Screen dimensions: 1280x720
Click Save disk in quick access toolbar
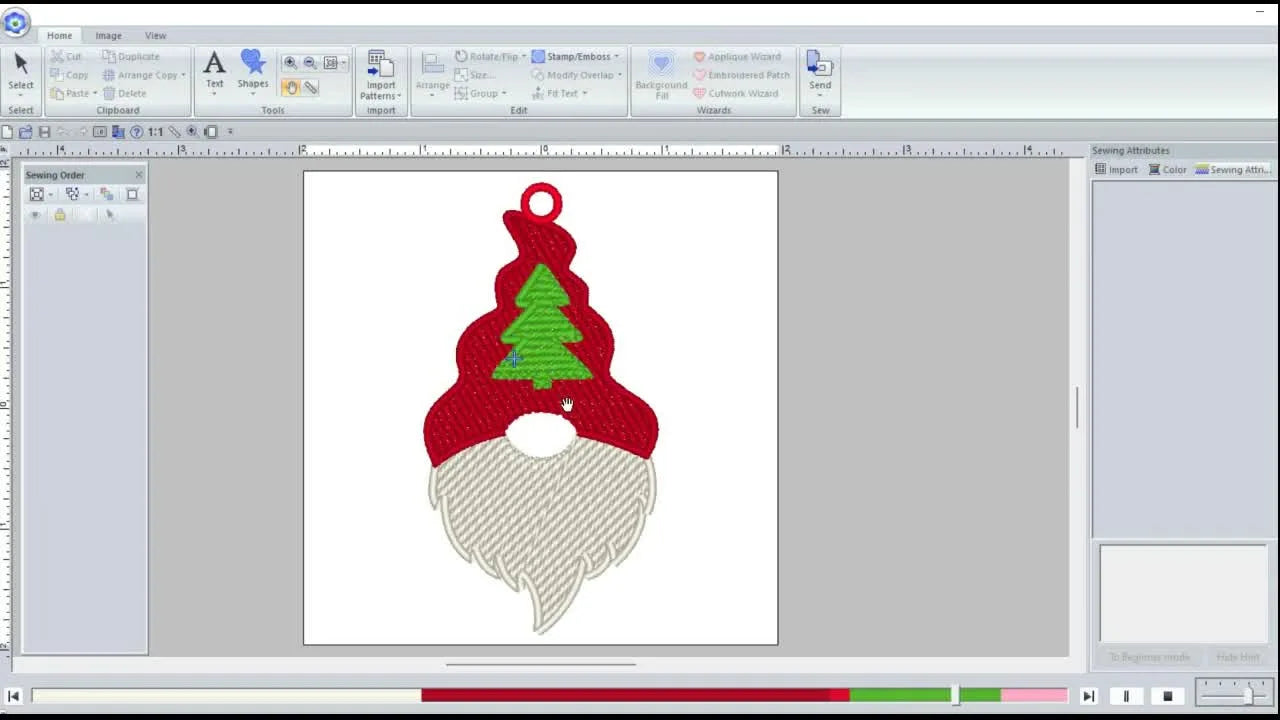coord(44,132)
